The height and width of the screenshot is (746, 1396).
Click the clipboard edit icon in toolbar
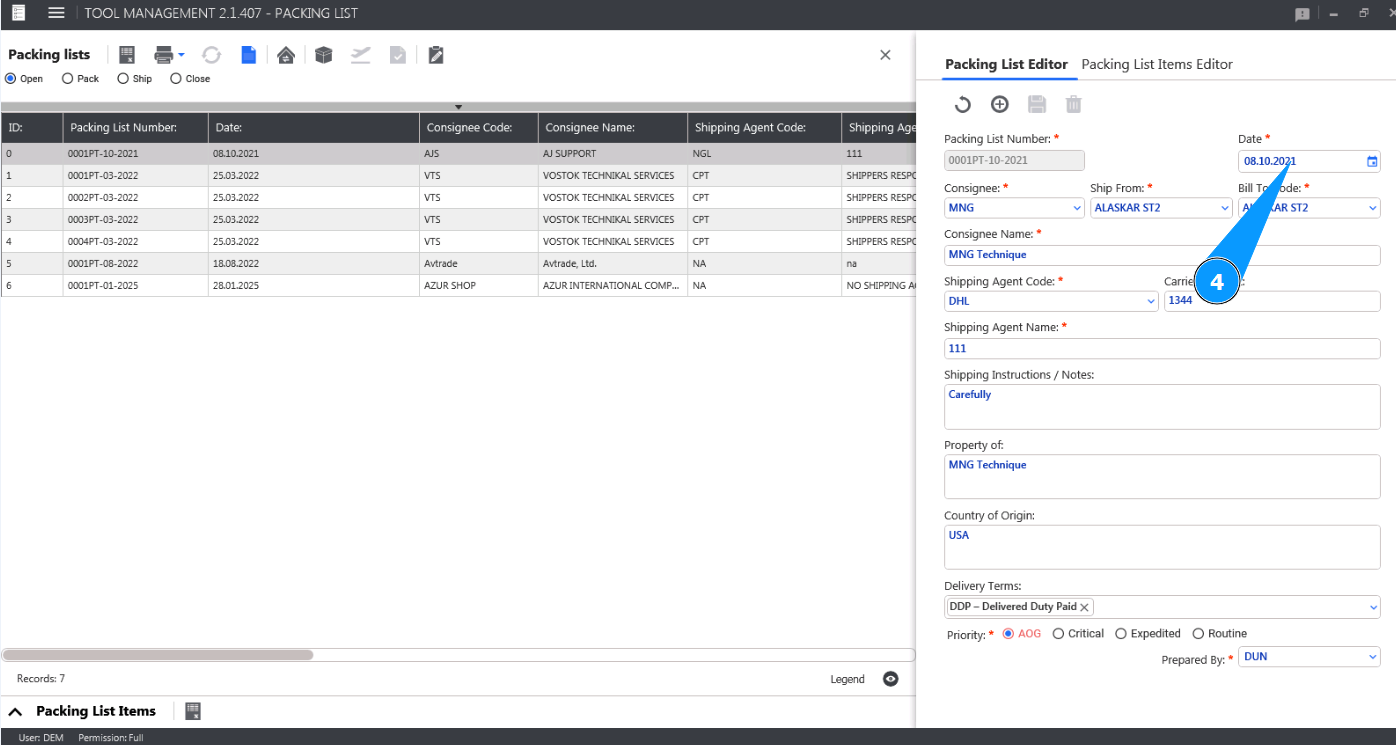436,55
